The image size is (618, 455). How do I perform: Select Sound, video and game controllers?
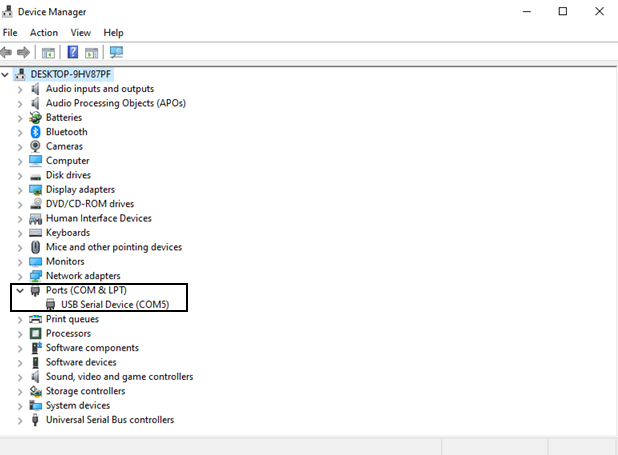[119, 377]
